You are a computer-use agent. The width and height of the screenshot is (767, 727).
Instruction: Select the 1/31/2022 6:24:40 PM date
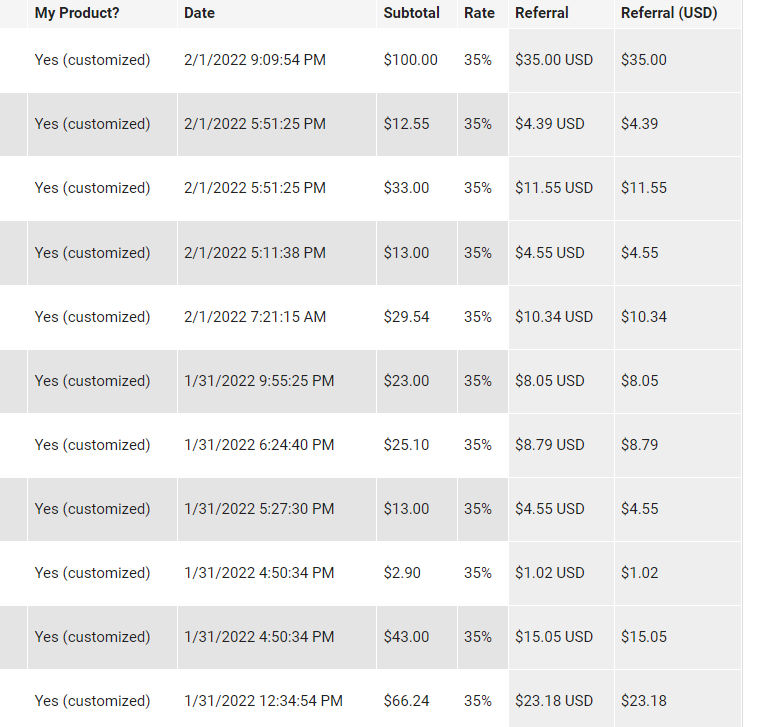point(259,445)
